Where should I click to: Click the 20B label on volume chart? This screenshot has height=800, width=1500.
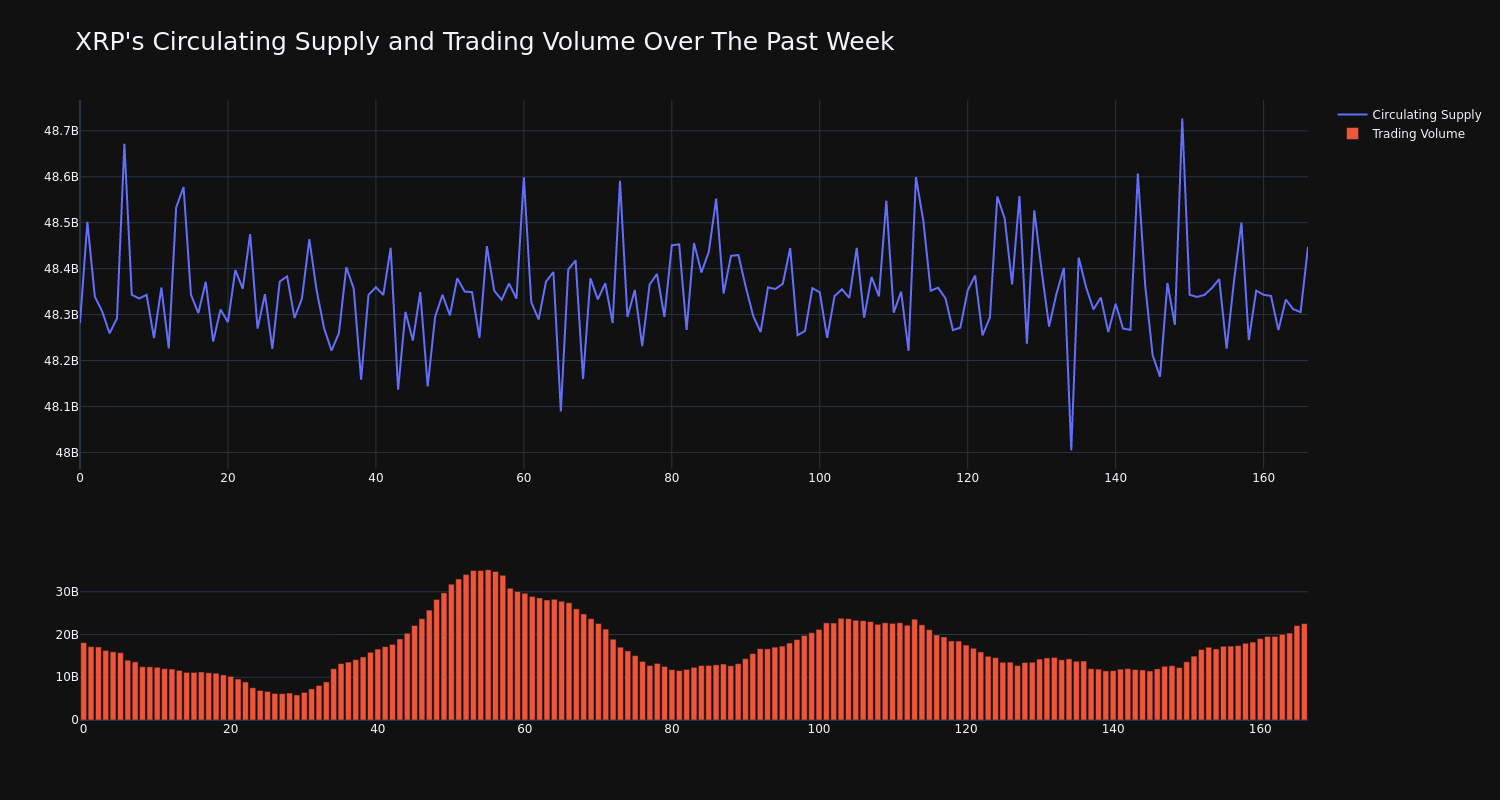(67, 635)
